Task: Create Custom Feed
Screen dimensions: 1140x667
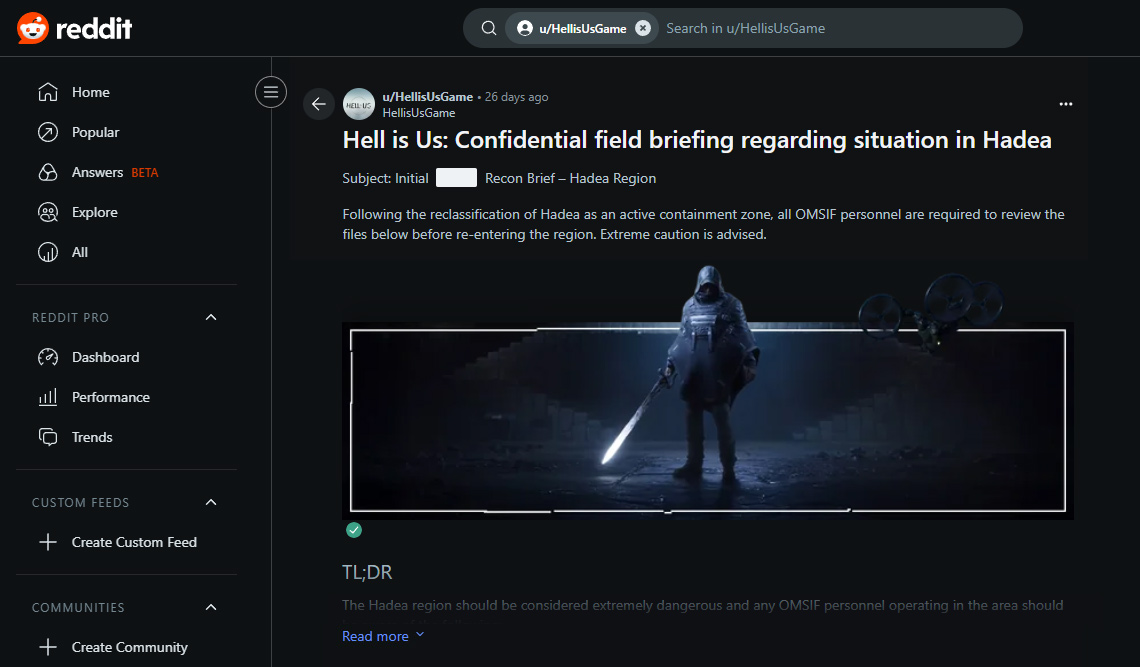Action: tap(135, 542)
